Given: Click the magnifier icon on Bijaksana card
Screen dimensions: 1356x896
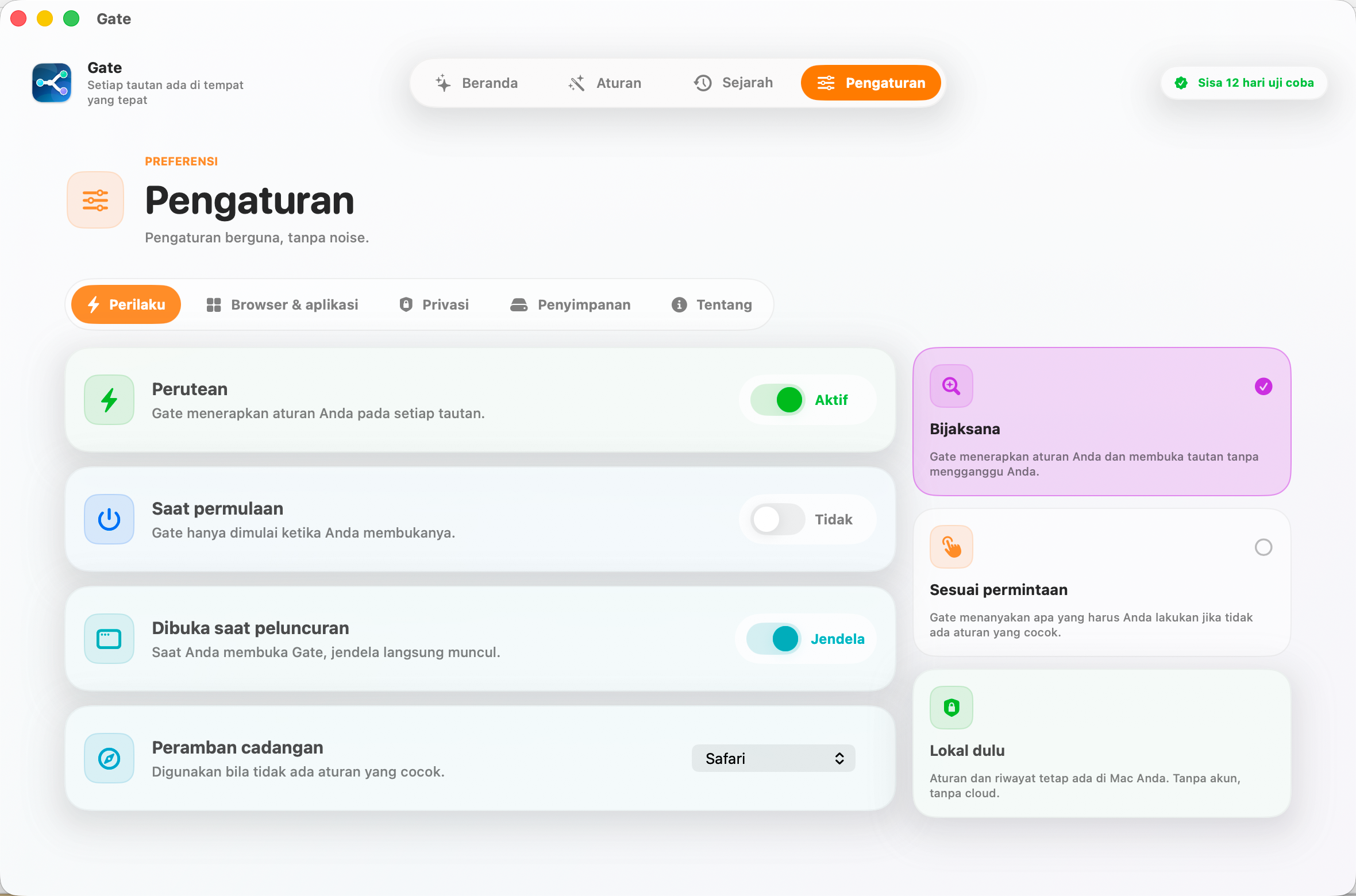Looking at the screenshot, I should tap(951, 386).
